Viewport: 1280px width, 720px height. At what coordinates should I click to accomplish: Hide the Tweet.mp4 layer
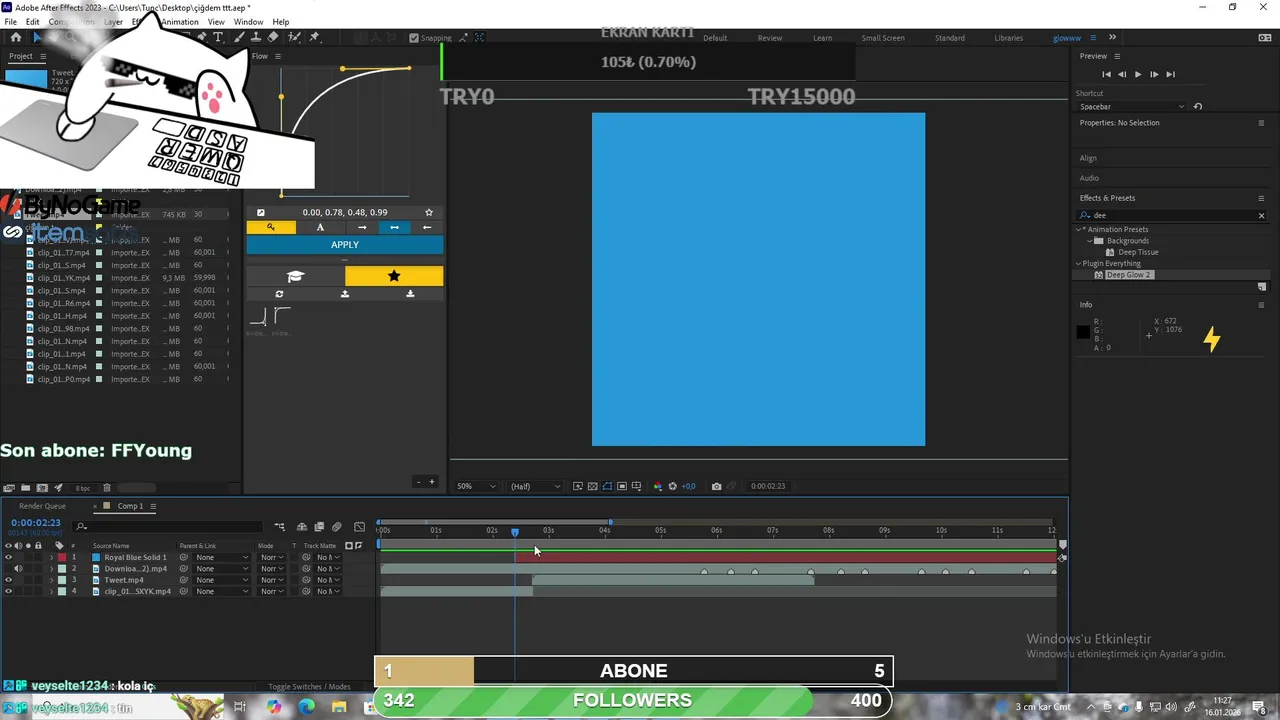pos(8,580)
